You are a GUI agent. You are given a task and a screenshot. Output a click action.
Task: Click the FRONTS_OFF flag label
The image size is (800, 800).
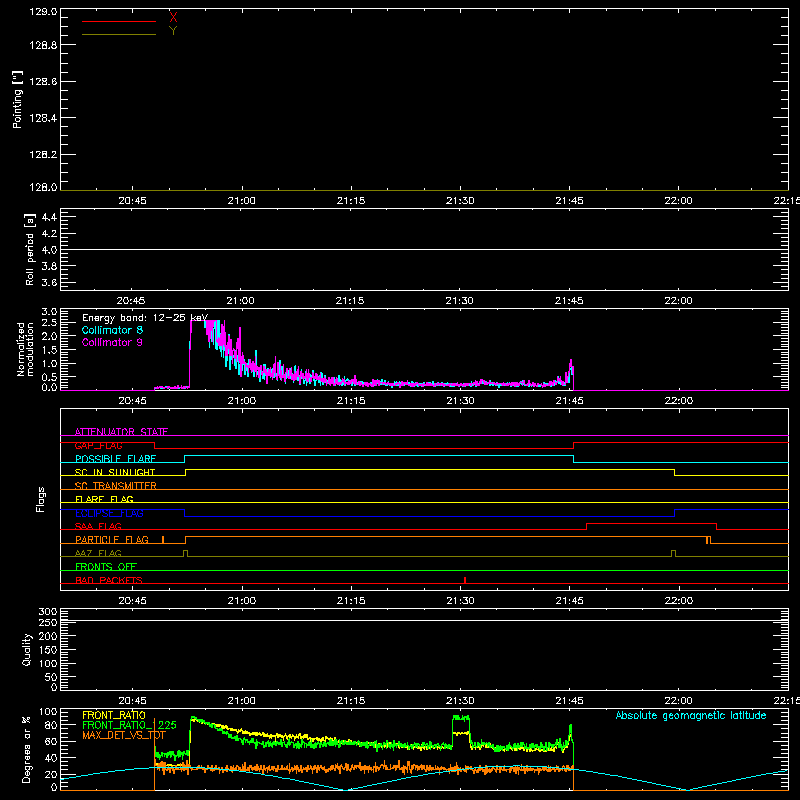106,566
